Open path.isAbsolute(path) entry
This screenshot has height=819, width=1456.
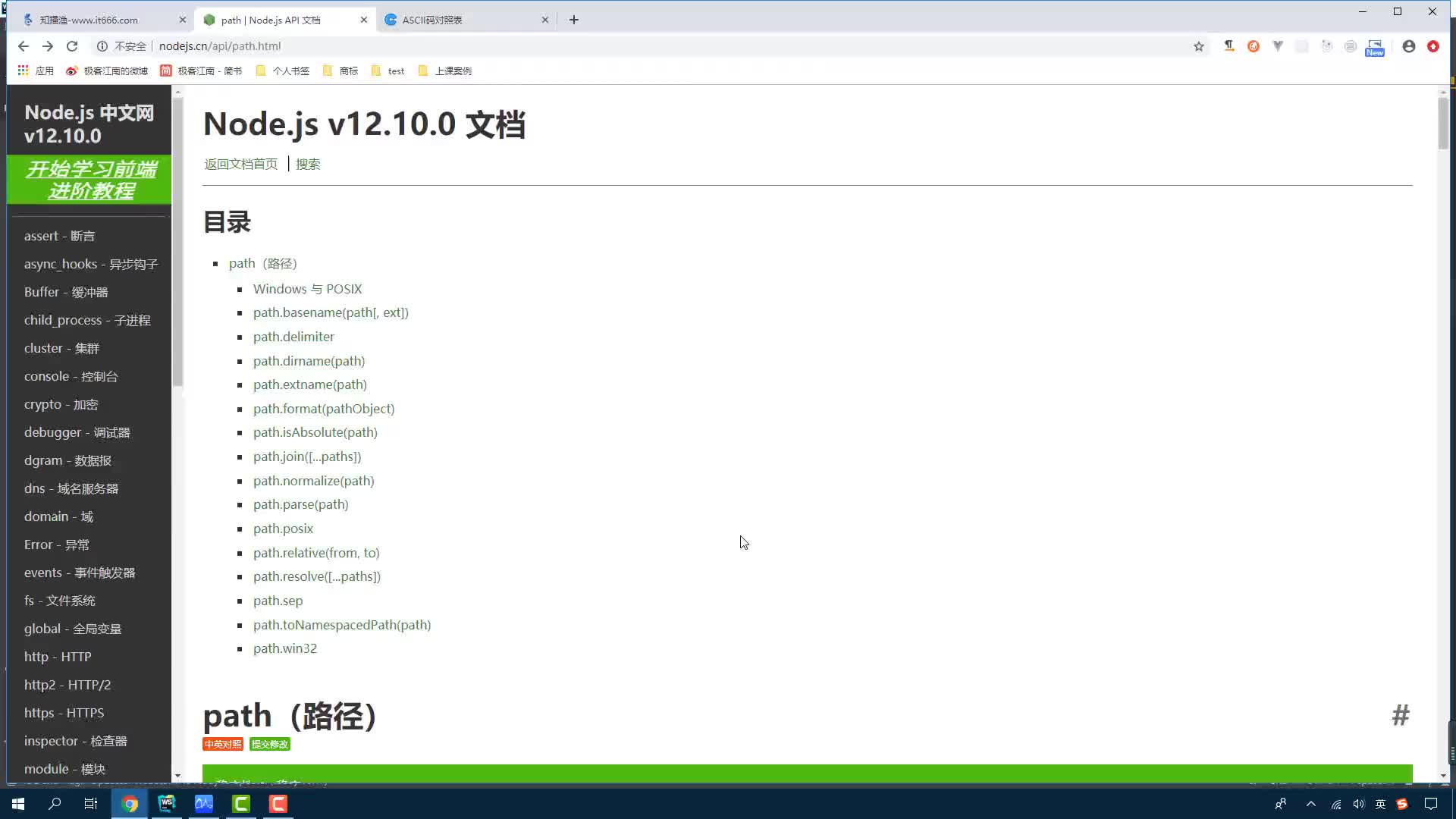coord(315,432)
